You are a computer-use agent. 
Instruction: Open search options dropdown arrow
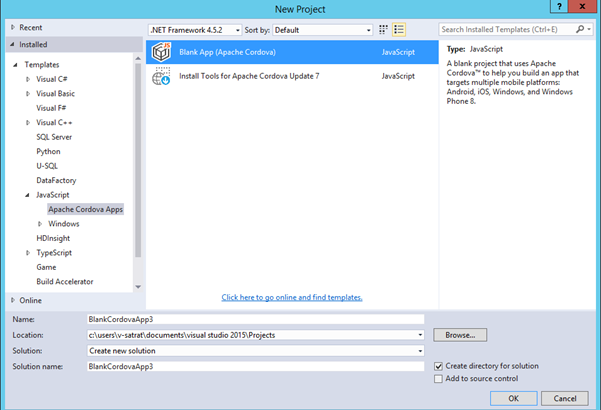589,29
